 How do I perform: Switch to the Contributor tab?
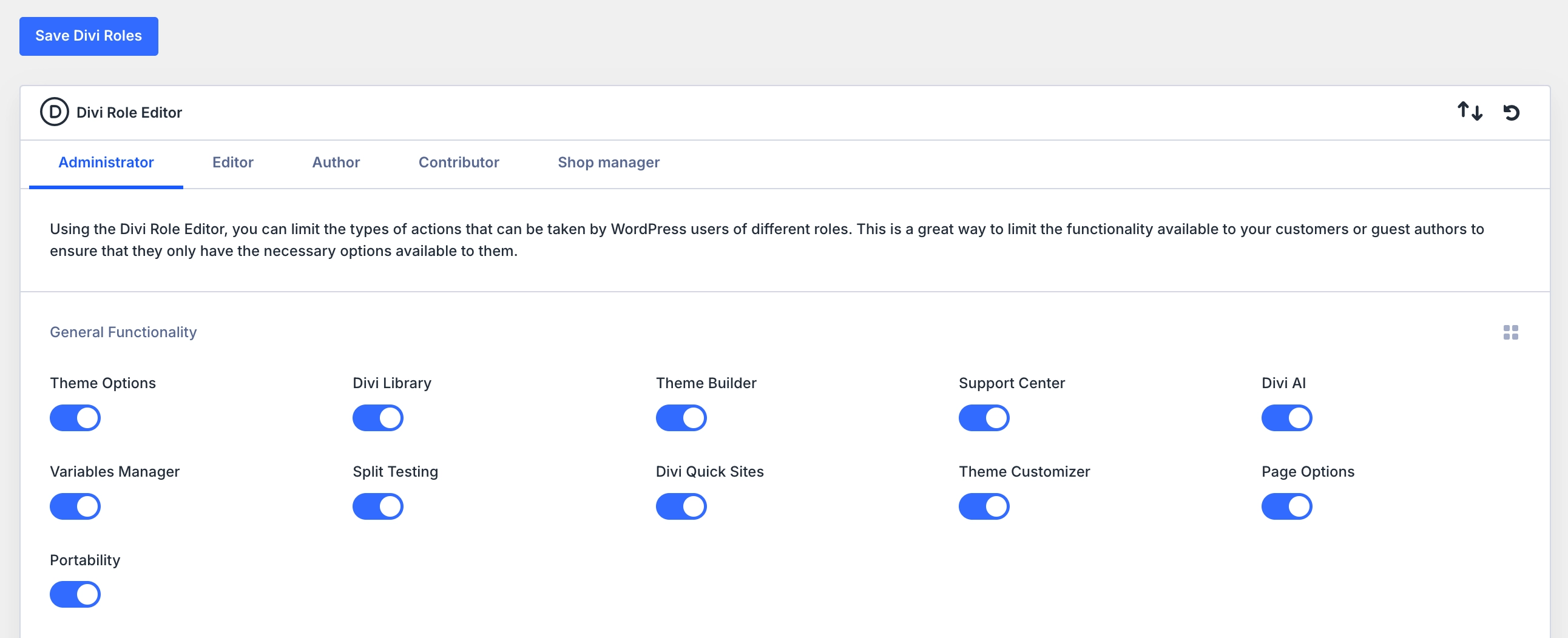click(458, 163)
